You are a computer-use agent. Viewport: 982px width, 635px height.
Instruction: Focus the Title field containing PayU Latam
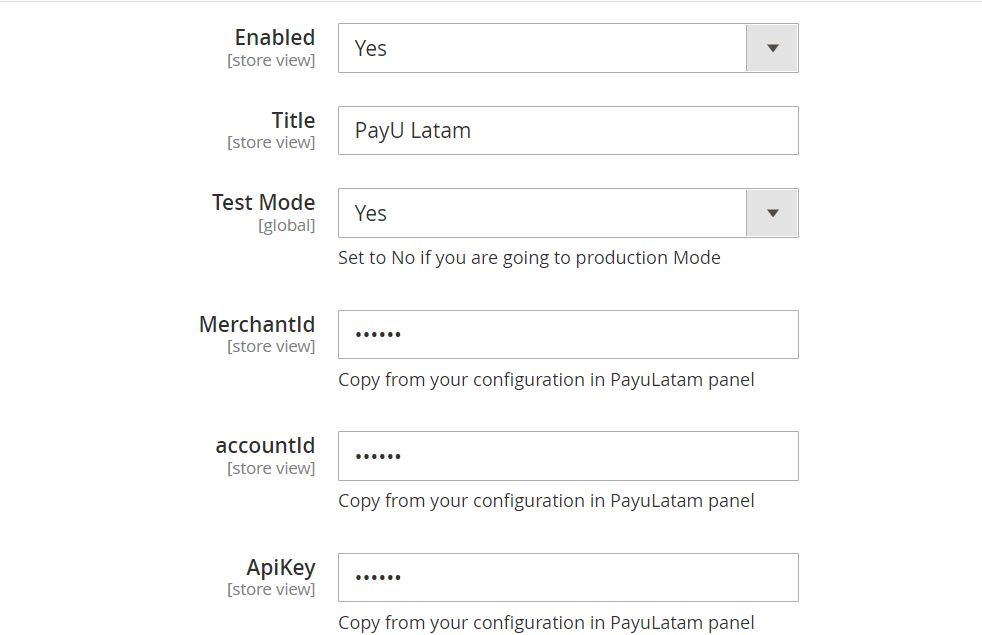(x=568, y=130)
